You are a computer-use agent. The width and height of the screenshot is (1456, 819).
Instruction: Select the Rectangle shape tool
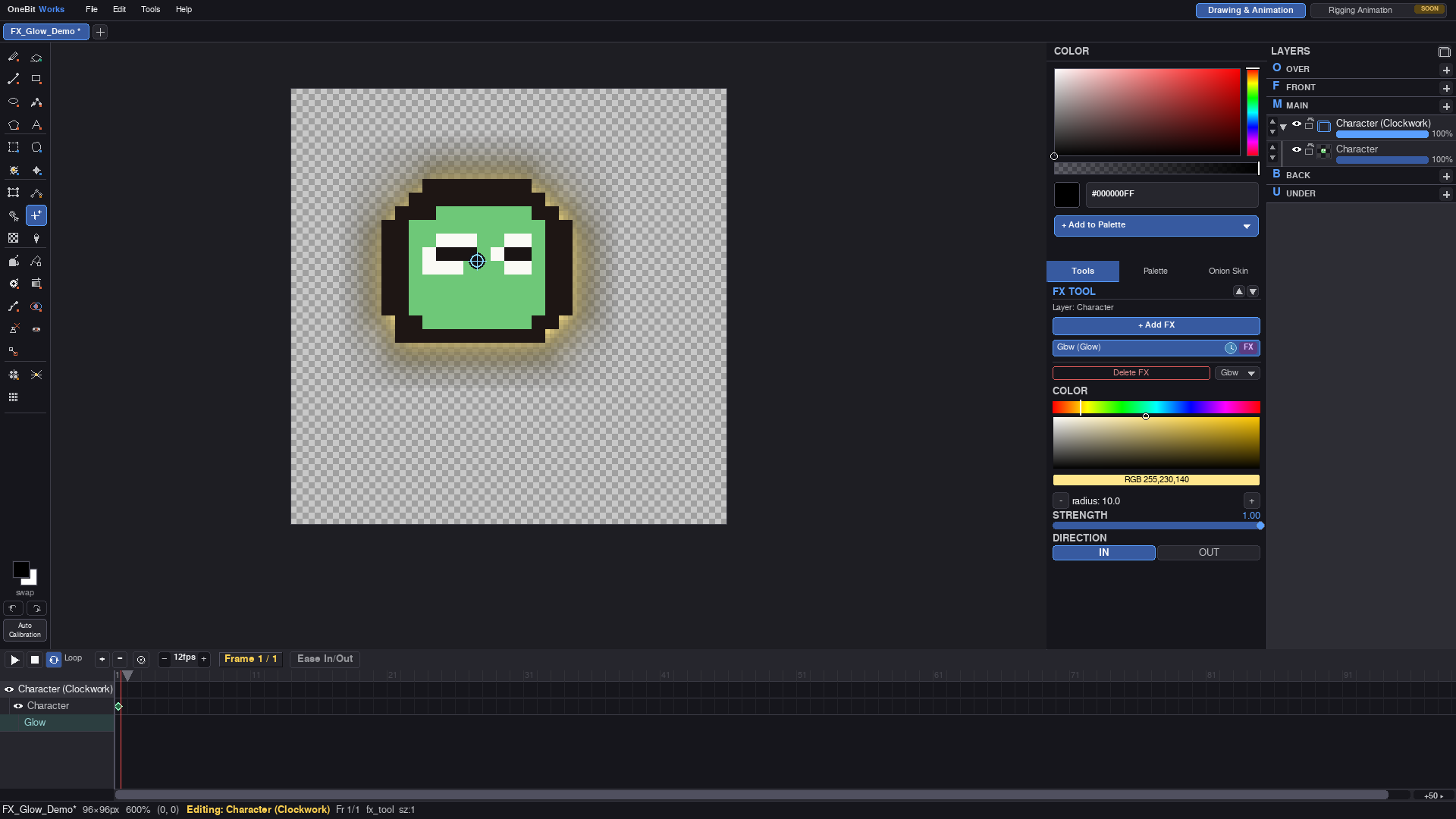[36, 79]
